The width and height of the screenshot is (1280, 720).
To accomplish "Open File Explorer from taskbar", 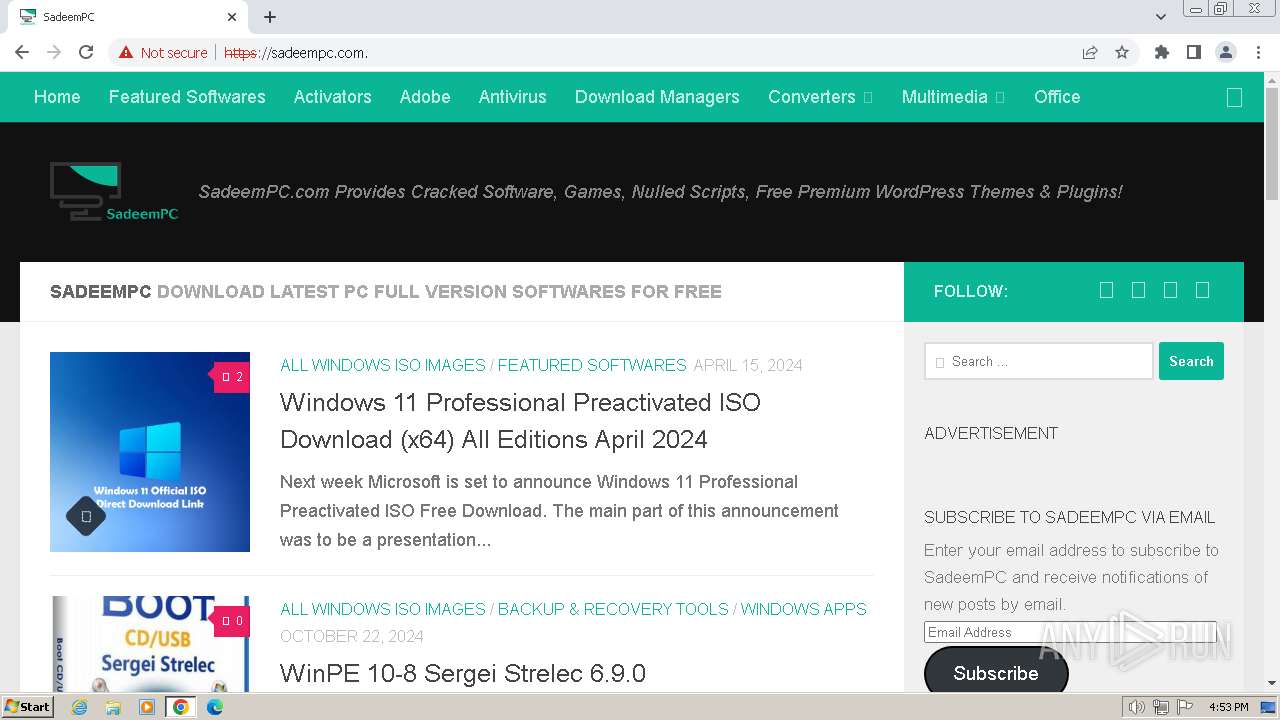I will pos(113,707).
